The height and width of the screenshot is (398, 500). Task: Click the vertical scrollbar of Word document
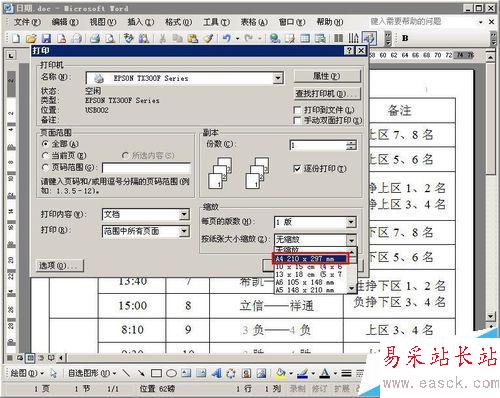(x=490, y=187)
